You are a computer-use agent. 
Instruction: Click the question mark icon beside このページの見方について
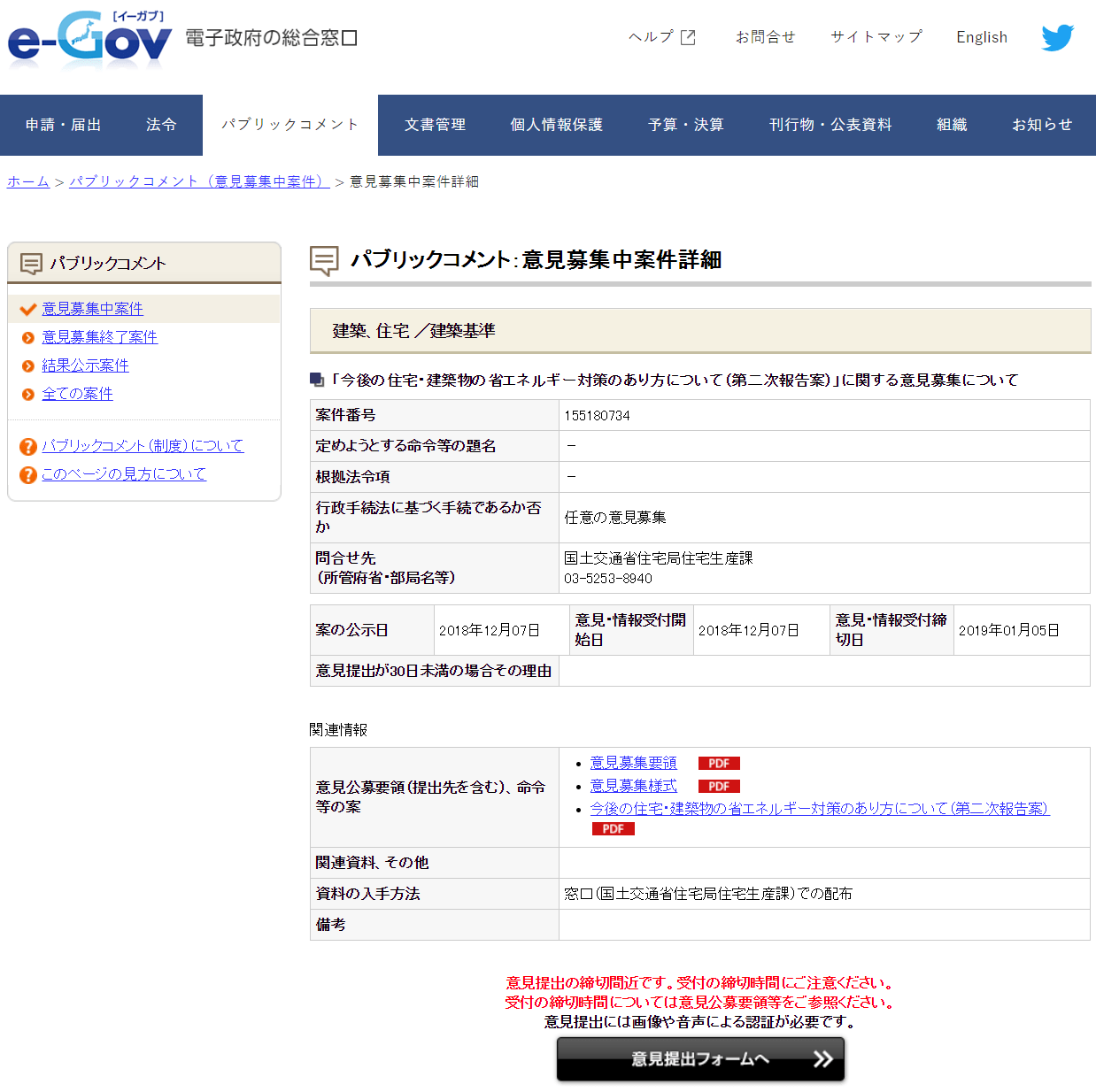pos(28,475)
